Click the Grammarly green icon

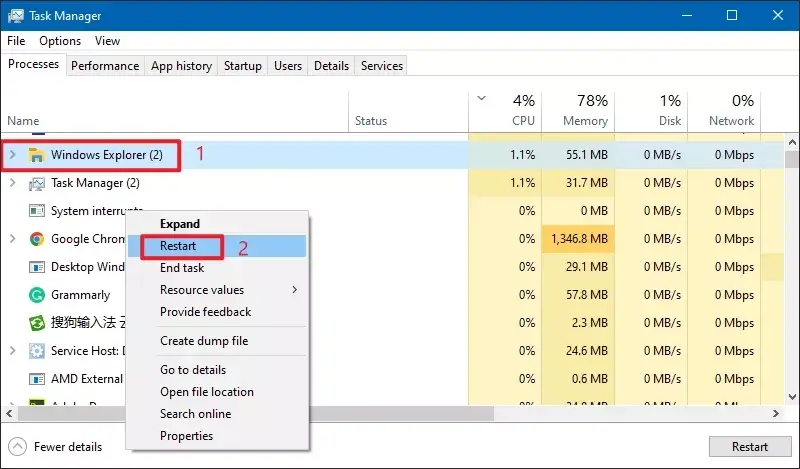click(x=36, y=295)
